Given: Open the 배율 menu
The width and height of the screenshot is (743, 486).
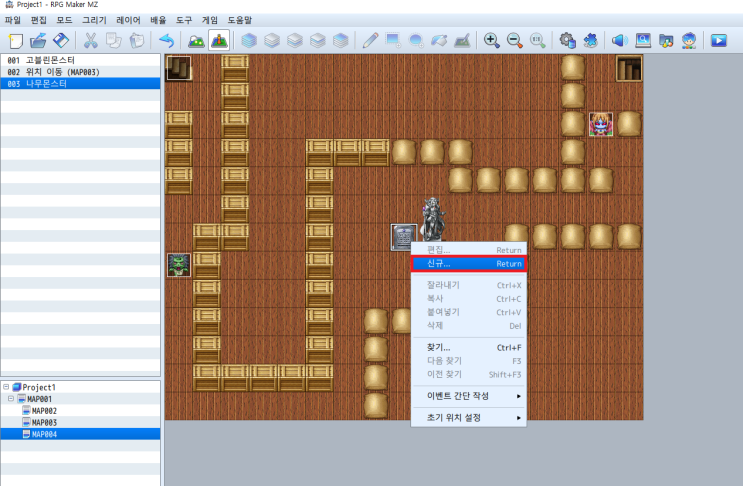Looking at the screenshot, I should 158,20.
